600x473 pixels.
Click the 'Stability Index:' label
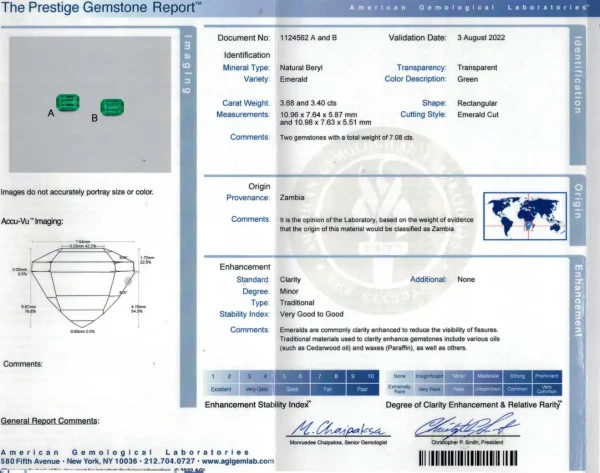[x=245, y=314]
